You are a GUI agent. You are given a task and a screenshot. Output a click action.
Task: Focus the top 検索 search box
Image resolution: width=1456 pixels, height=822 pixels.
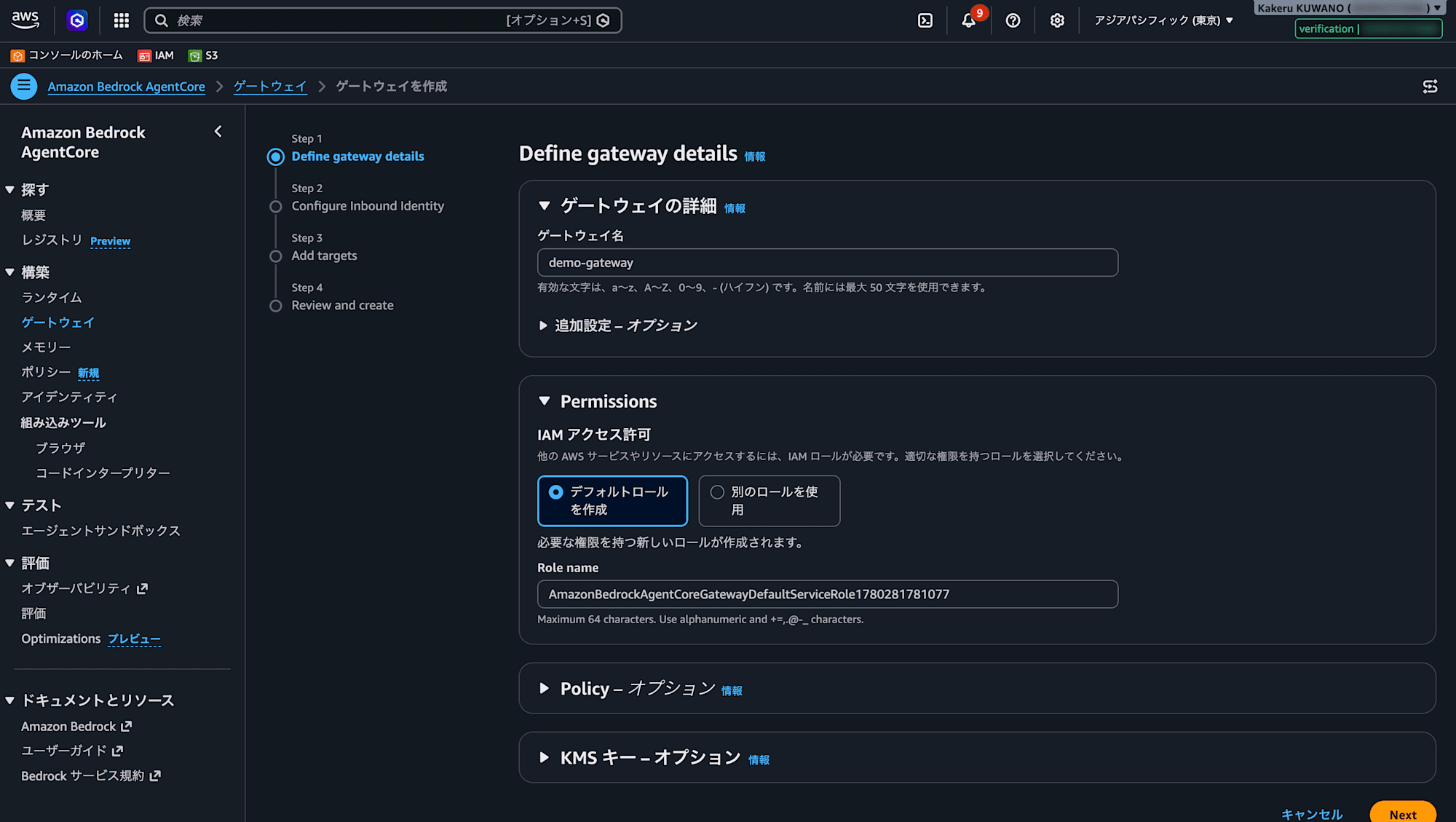tap(383, 20)
